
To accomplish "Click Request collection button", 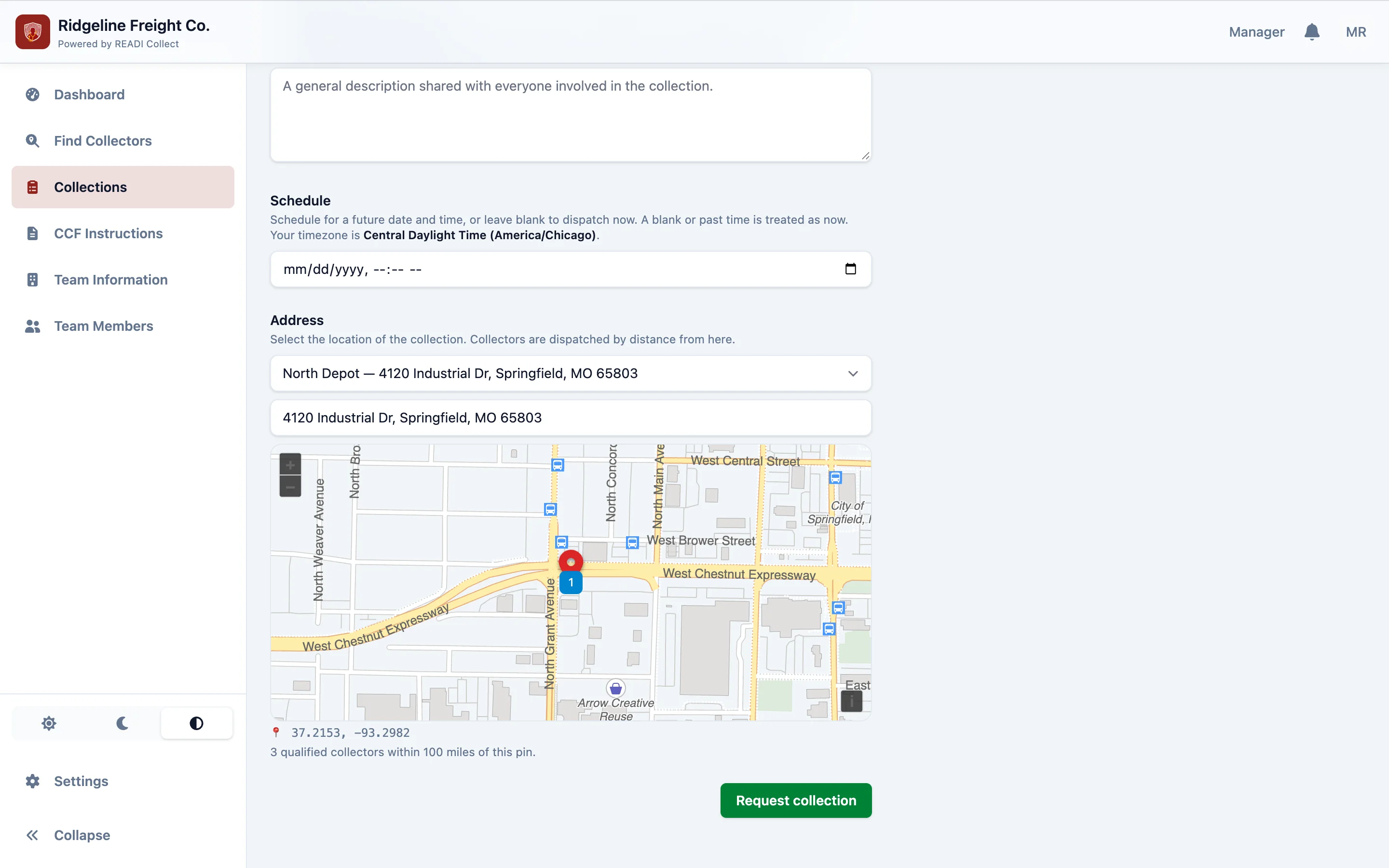I will coord(795,800).
